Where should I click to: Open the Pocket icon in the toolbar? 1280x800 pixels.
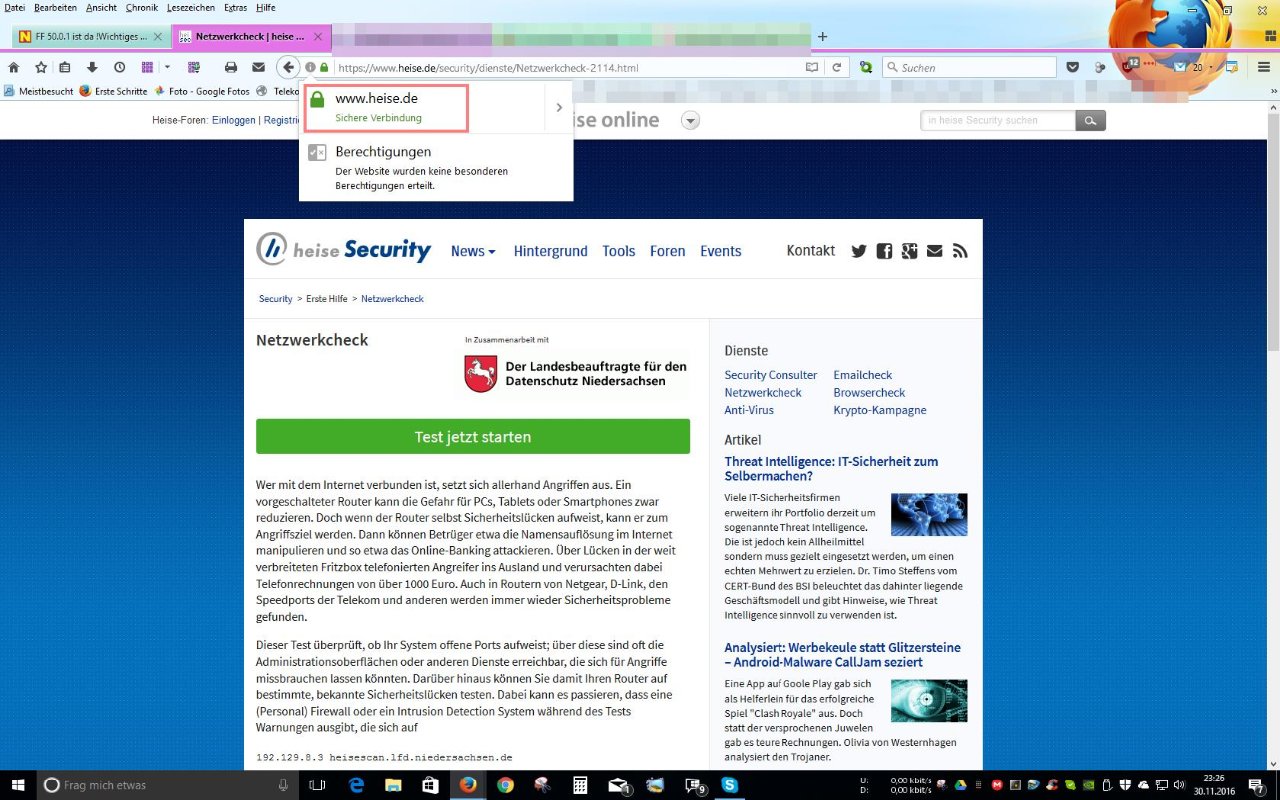click(1073, 68)
